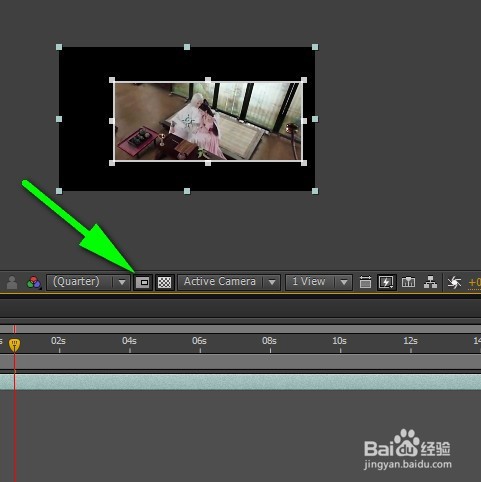Open the Fast Previews lightning icon
Image resolution: width=481 pixels, height=482 pixels.
tap(386, 283)
